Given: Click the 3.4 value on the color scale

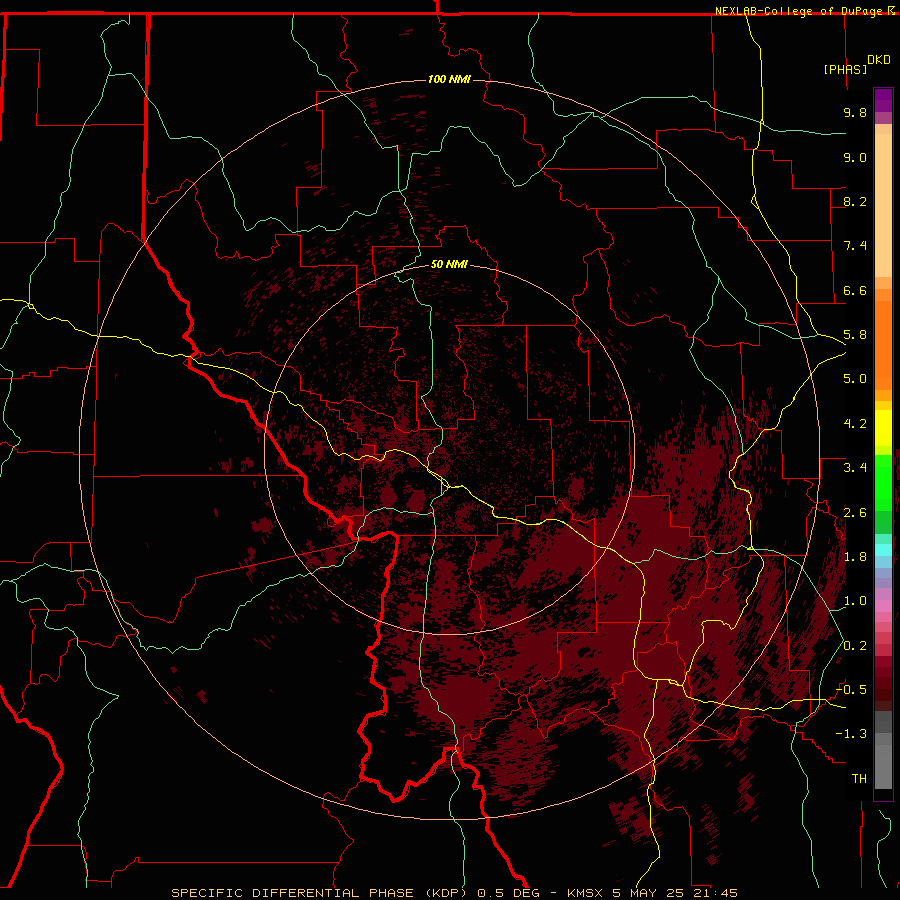Looking at the screenshot, I should [x=855, y=468].
